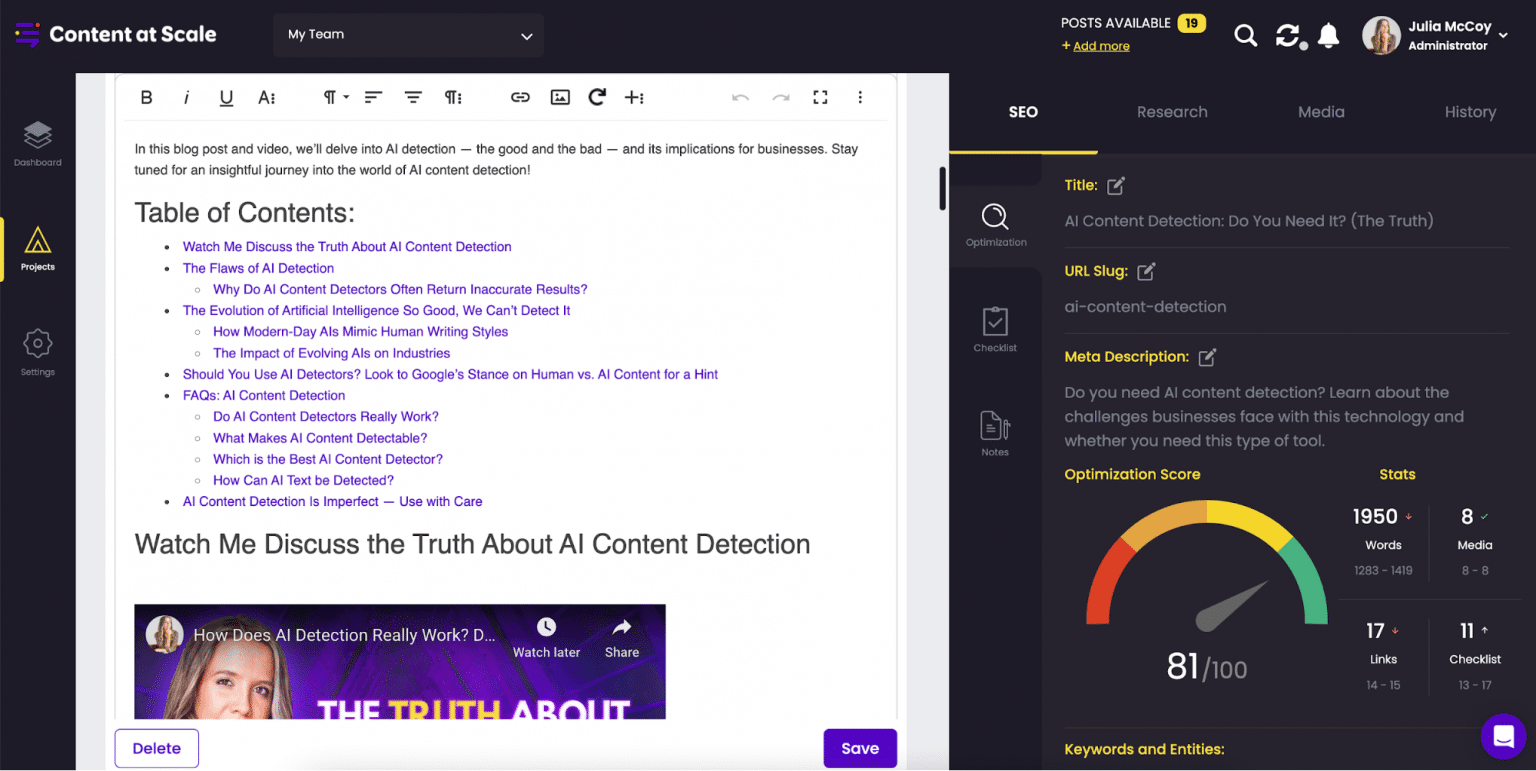Image resolution: width=1536 pixels, height=771 pixels.
Task: Save the blog post
Action: (x=860, y=748)
